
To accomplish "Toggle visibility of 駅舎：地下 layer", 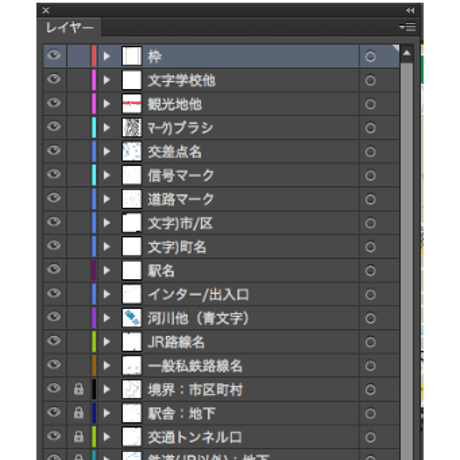I will (54, 412).
